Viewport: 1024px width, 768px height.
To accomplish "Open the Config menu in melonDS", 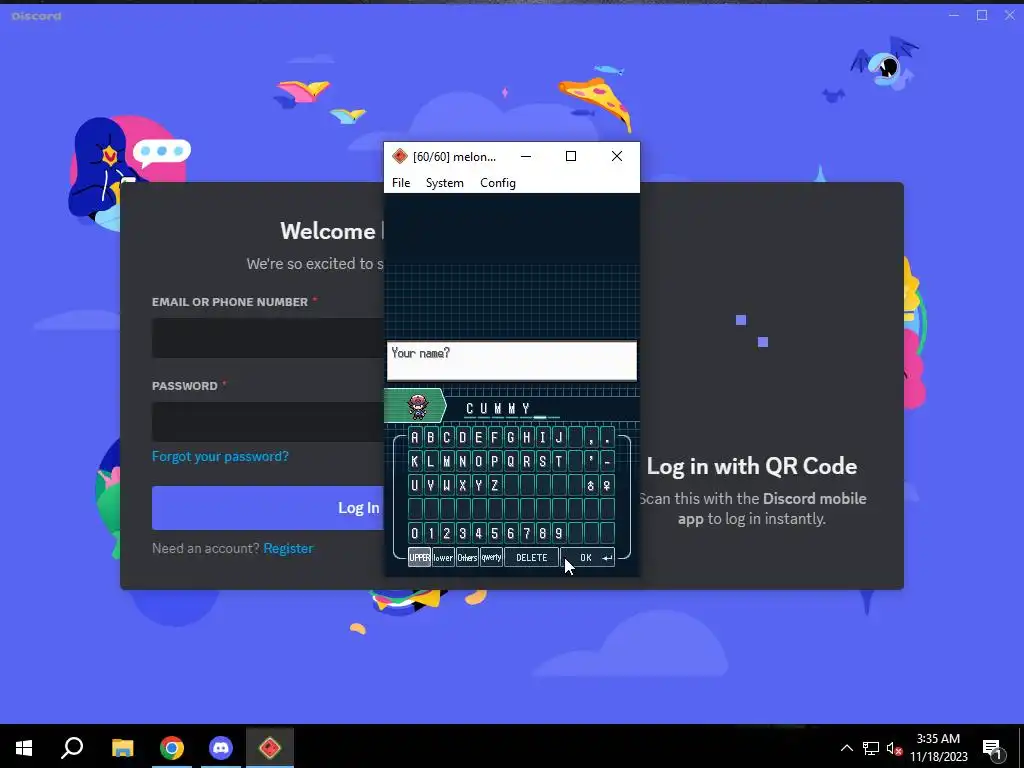I will click(498, 183).
